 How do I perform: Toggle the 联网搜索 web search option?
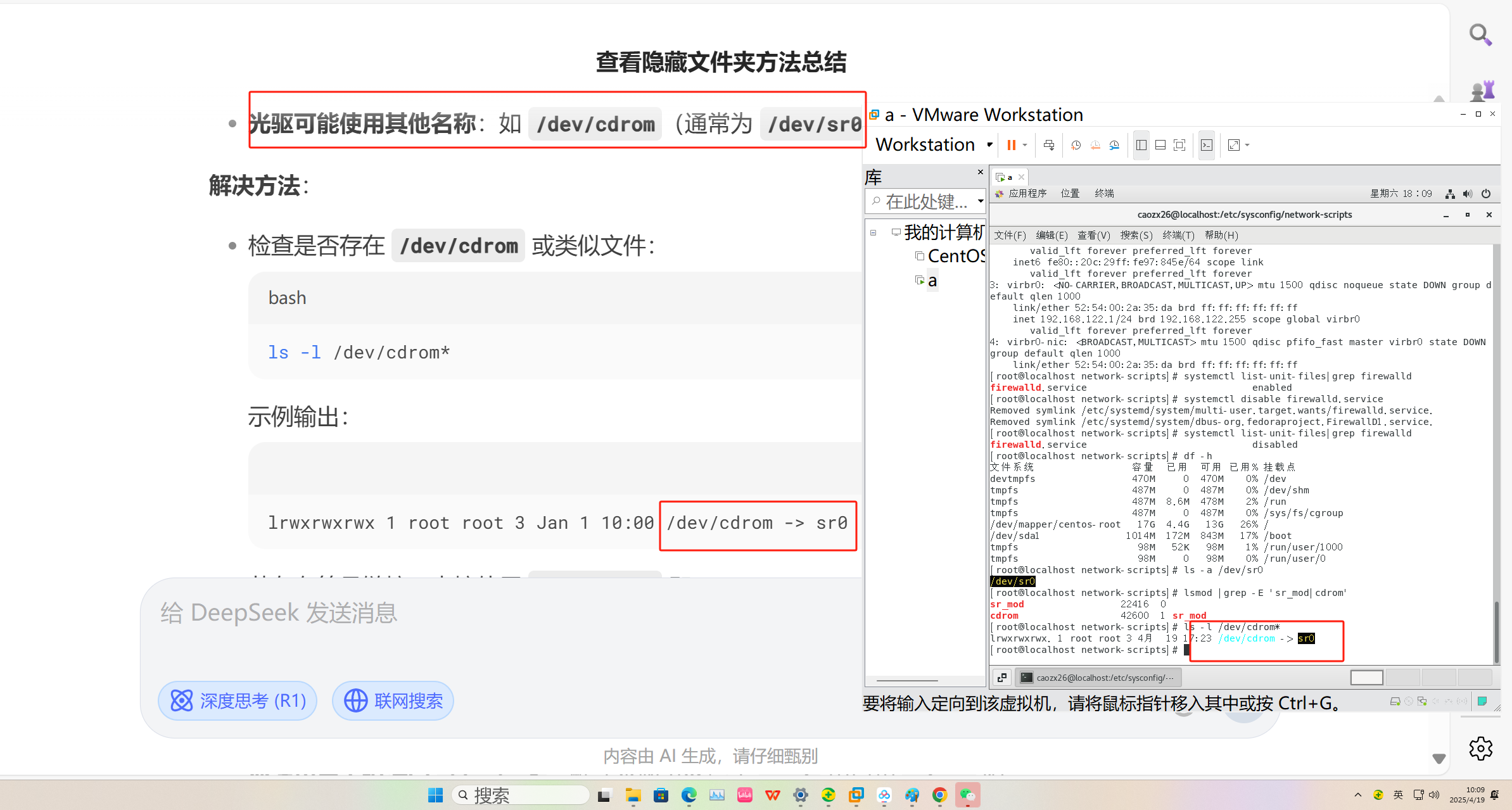point(393,700)
